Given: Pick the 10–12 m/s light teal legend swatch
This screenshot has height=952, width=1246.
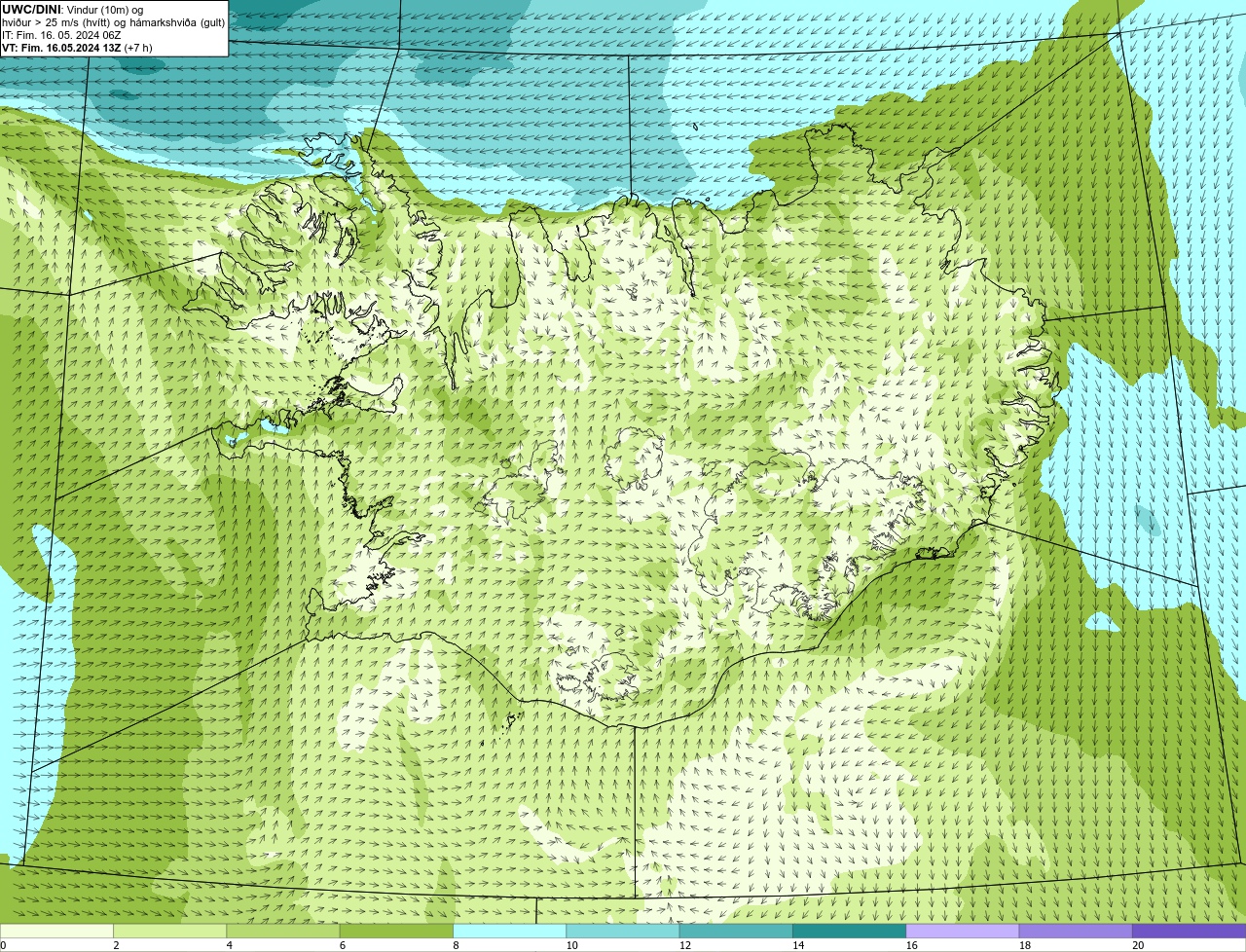Looking at the screenshot, I should (623, 931).
